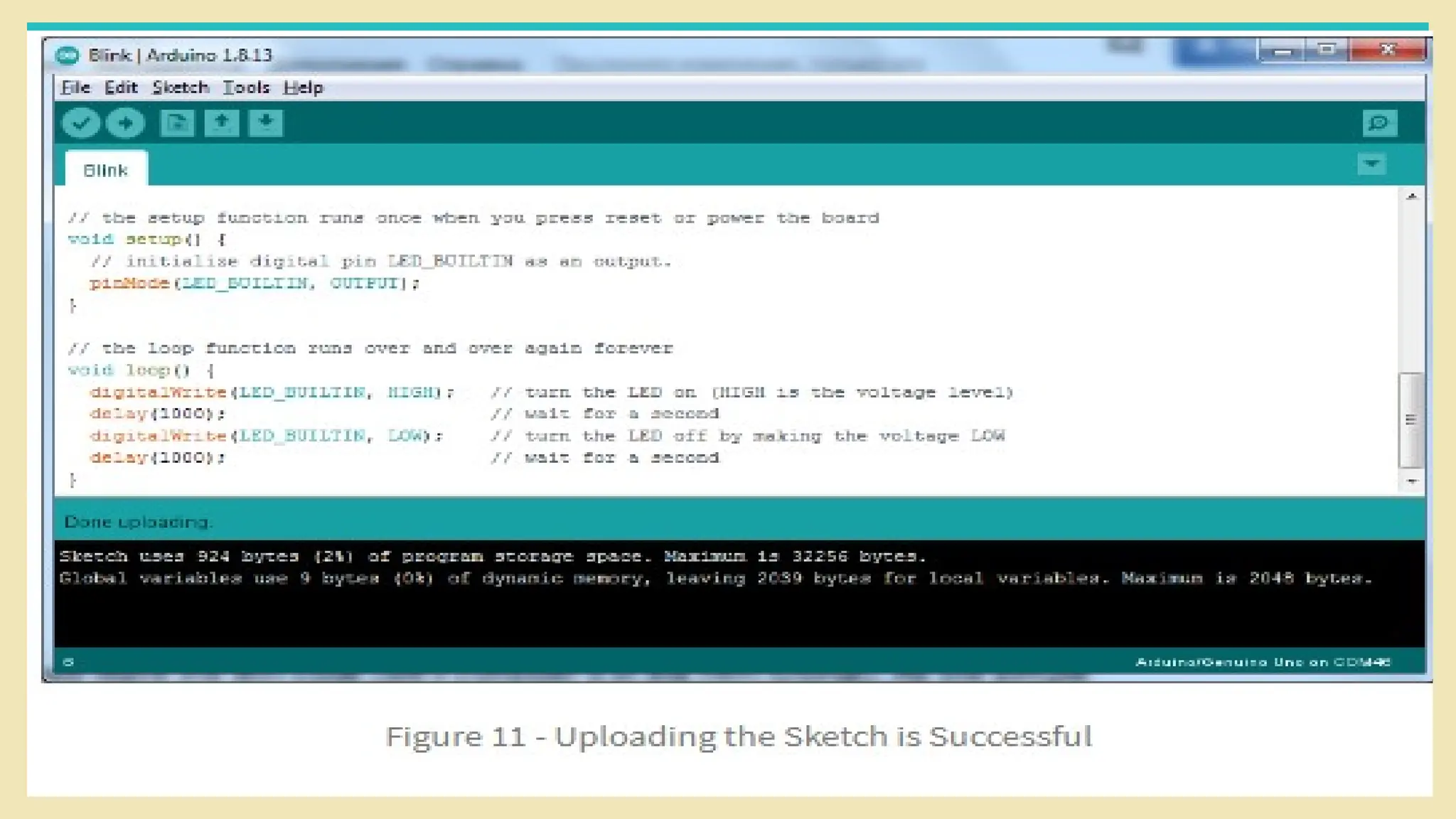This screenshot has width=1456, height=819.
Task: Click the vertical scrollbar thumb
Action: [x=1411, y=419]
